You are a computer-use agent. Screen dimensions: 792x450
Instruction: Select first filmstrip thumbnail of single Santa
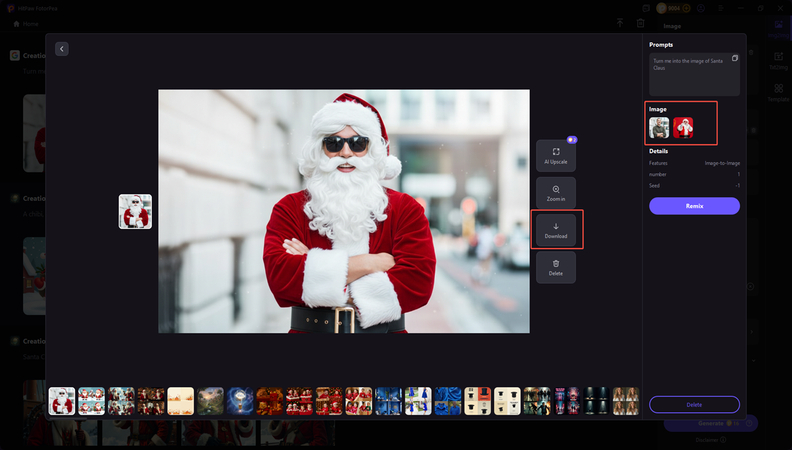62,401
